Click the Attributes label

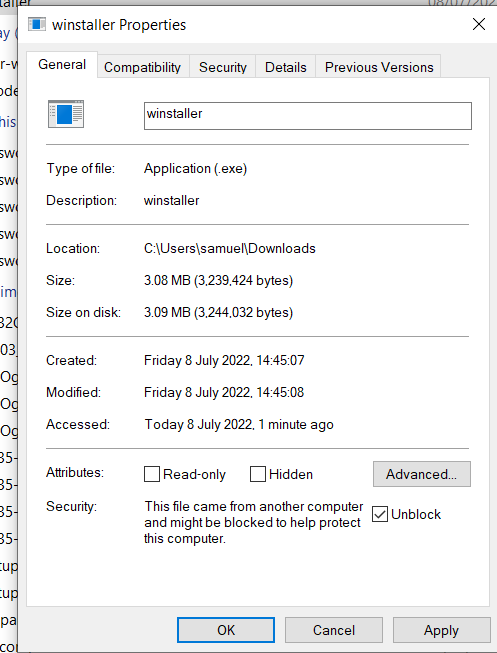pos(75,472)
